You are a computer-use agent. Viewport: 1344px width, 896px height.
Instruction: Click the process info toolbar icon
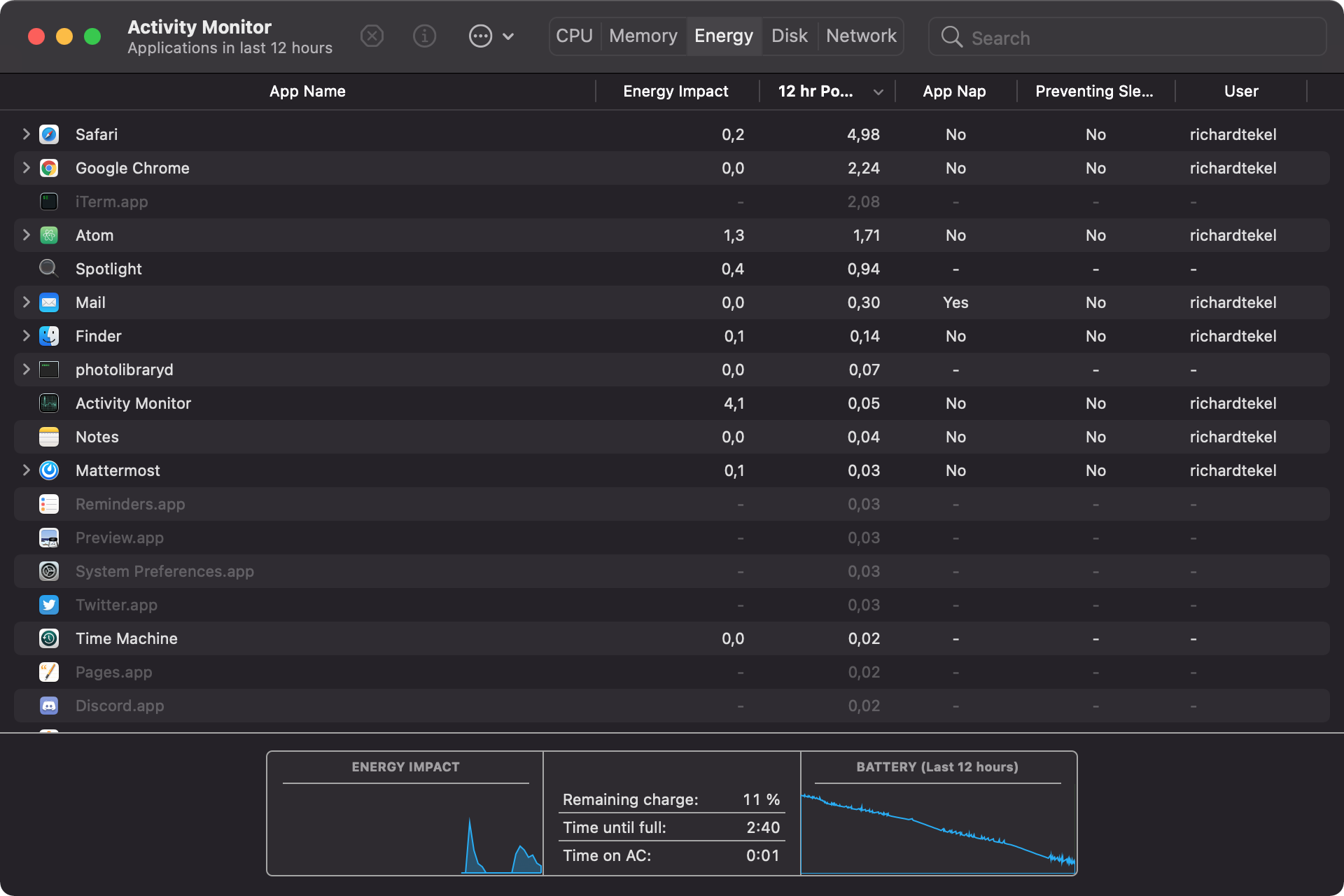[424, 36]
